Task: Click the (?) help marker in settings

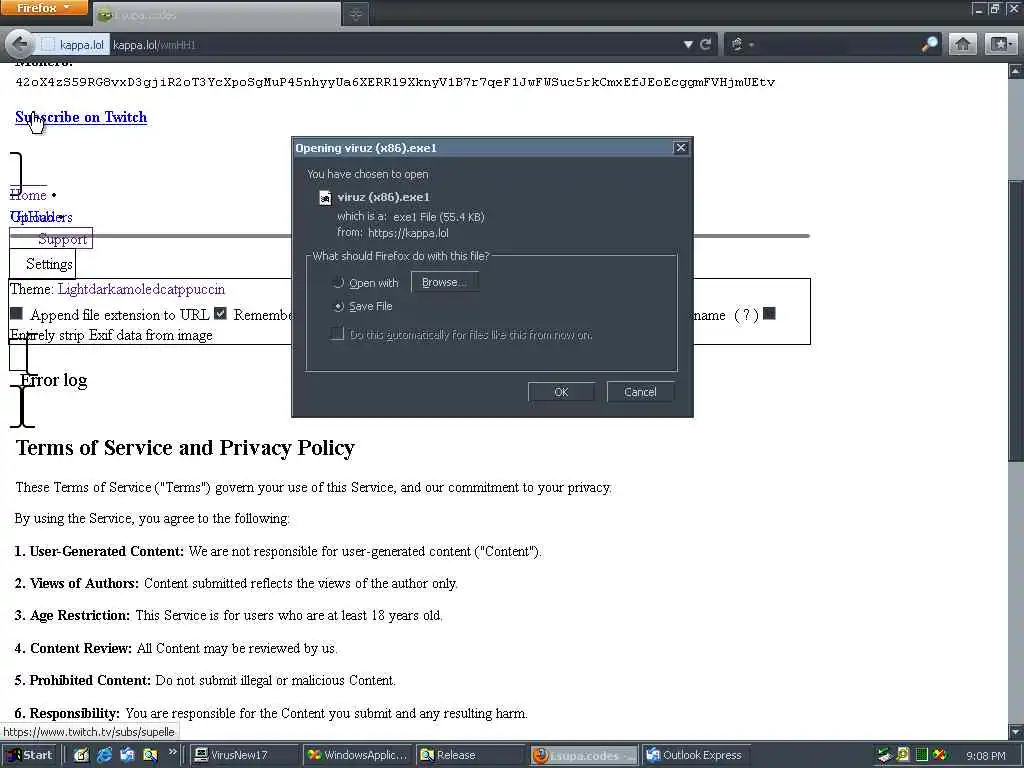Action: click(x=746, y=315)
